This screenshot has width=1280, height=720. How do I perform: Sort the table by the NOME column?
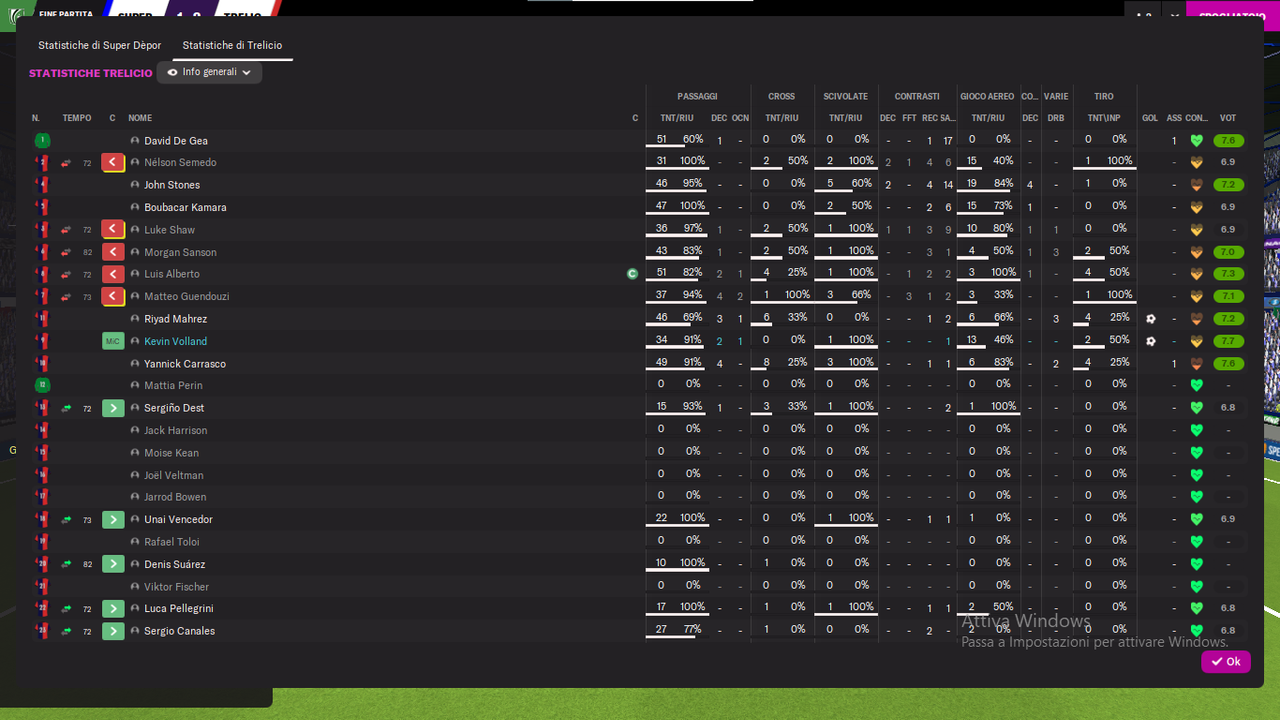click(140, 118)
